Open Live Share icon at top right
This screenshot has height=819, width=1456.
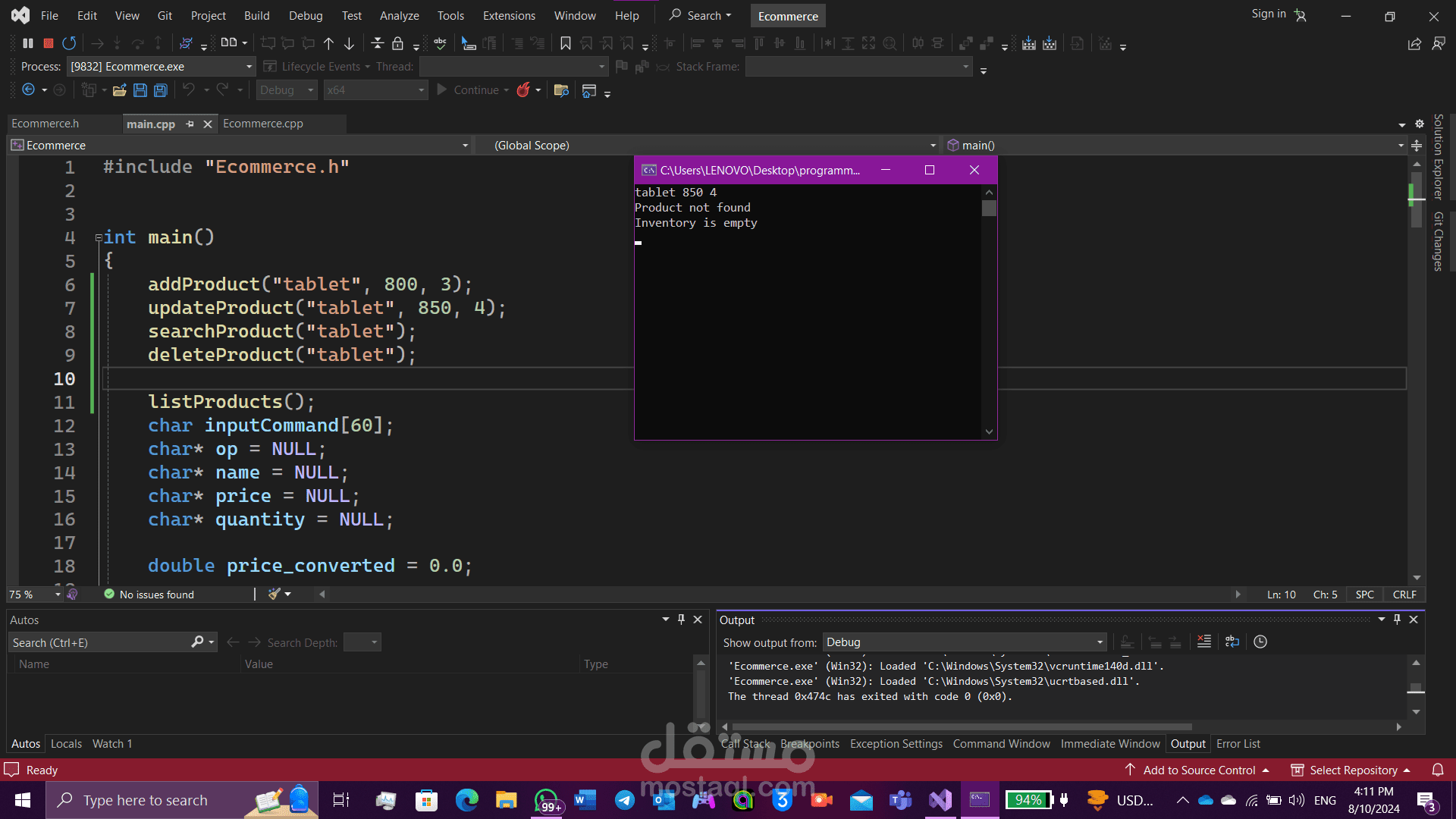coord(1414,43)
